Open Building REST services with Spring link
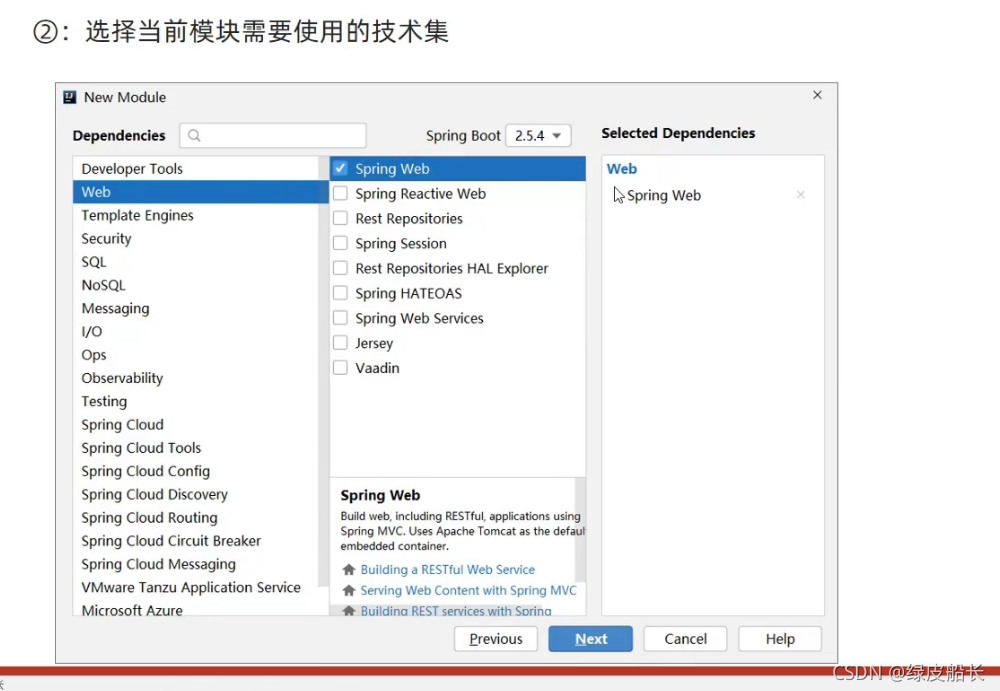The image size is (1000, 691). point(456,611)
